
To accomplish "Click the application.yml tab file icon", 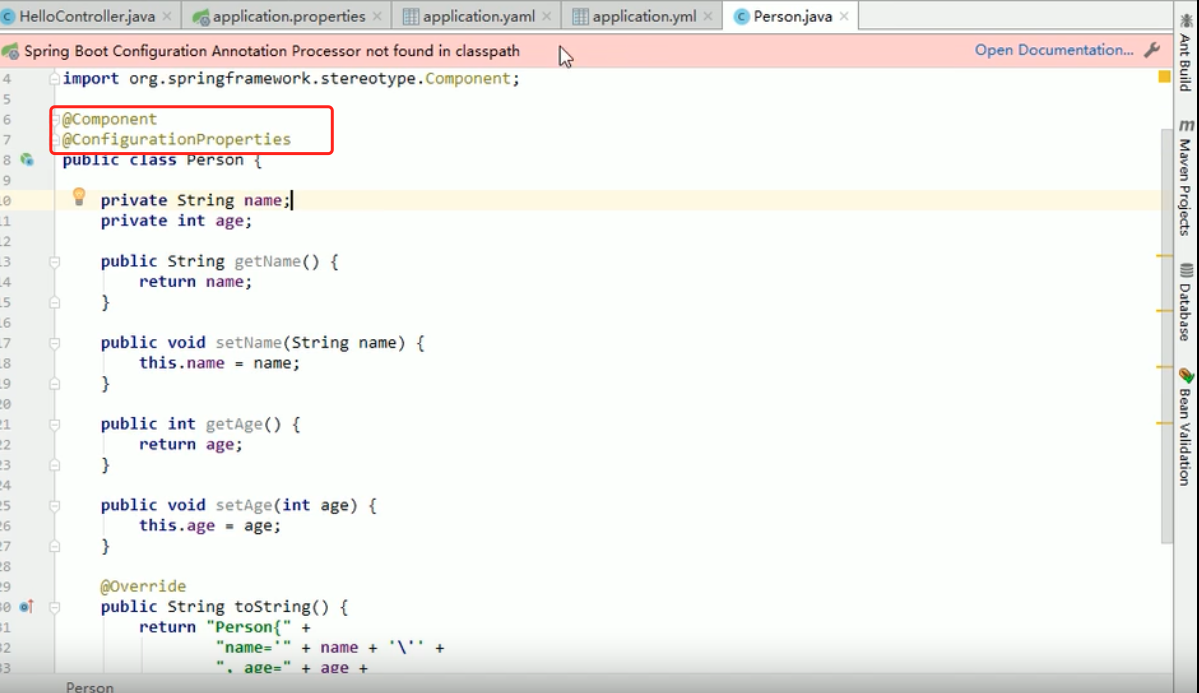I will coord(580,16).
